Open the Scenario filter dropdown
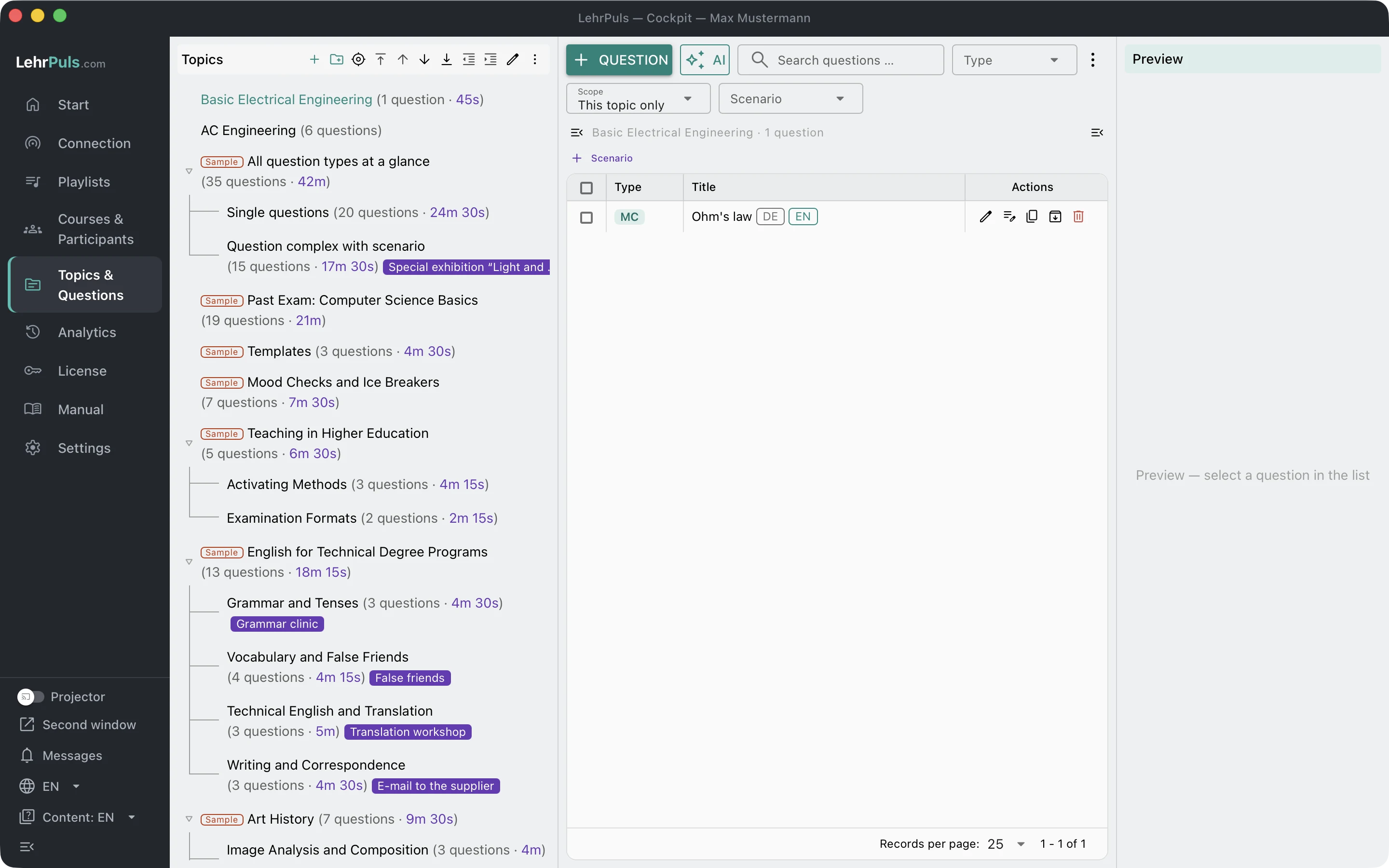 click(790, 98)
